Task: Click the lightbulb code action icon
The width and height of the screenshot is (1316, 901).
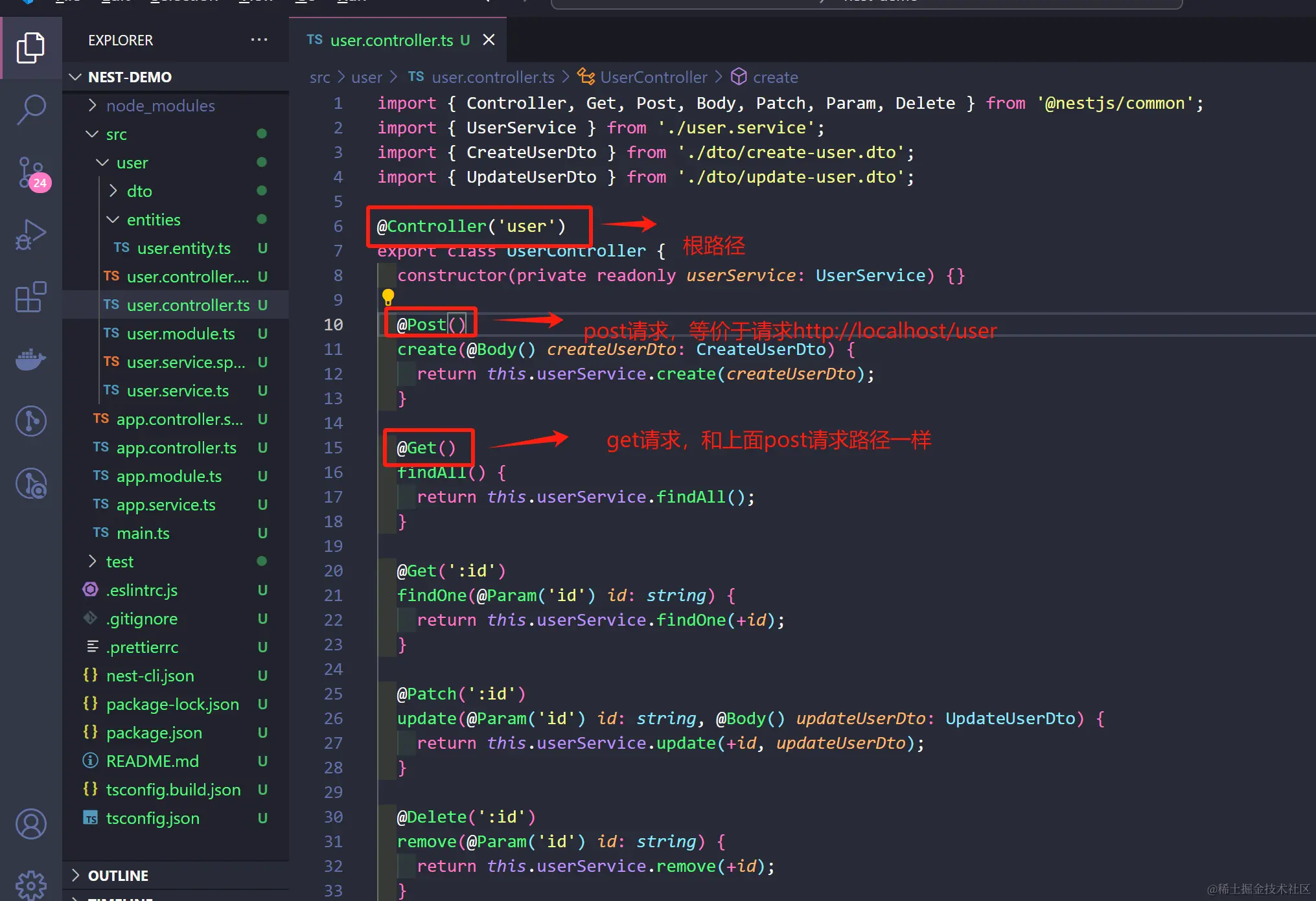Action: tap(387, 297)
